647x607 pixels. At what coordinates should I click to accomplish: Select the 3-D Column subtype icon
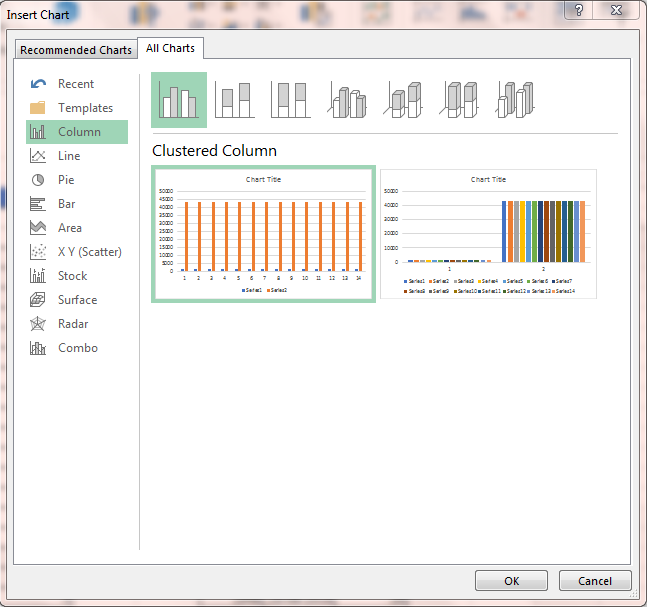(x=515, y=100)
